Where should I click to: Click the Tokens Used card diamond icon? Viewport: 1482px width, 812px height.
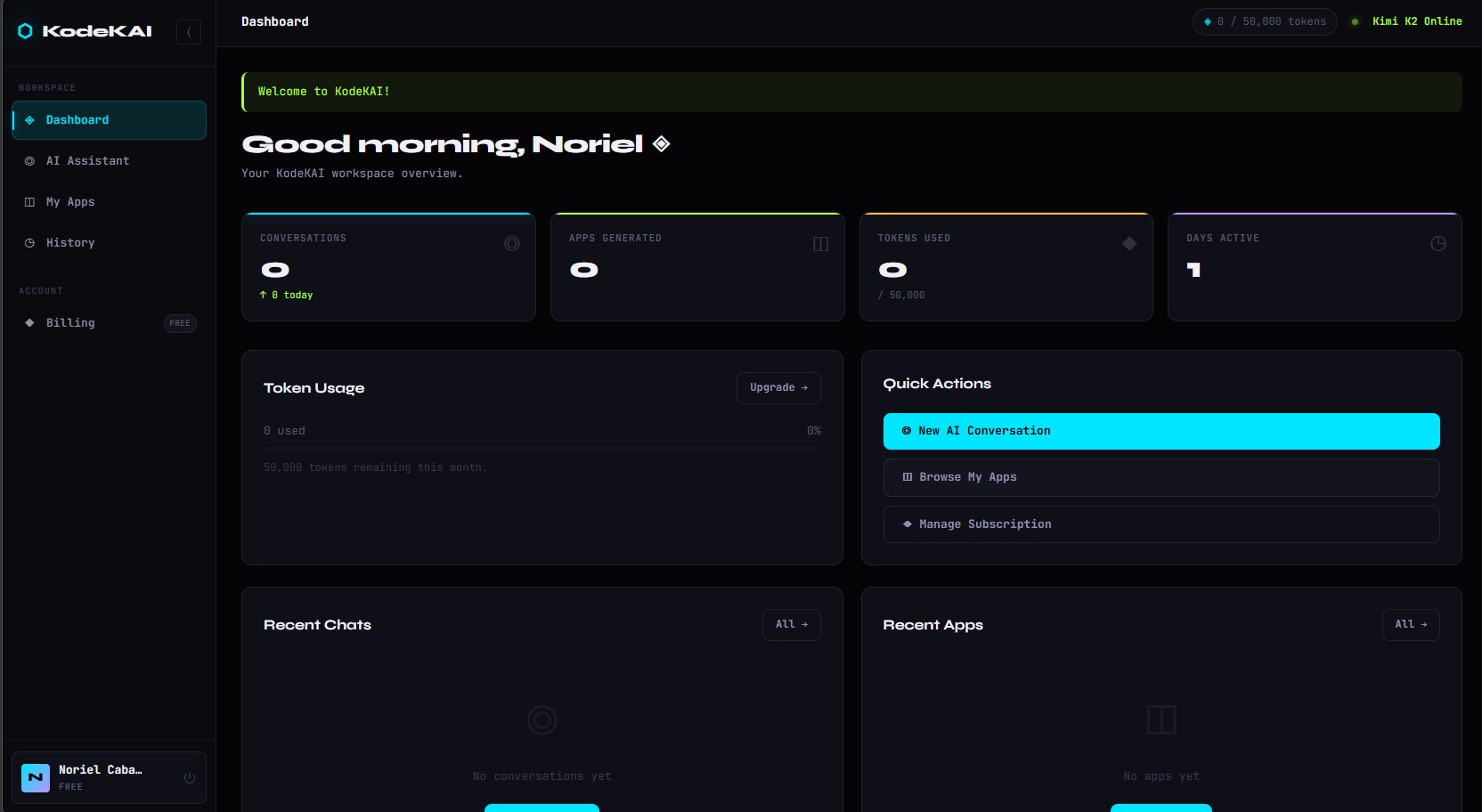[1129, 244]
